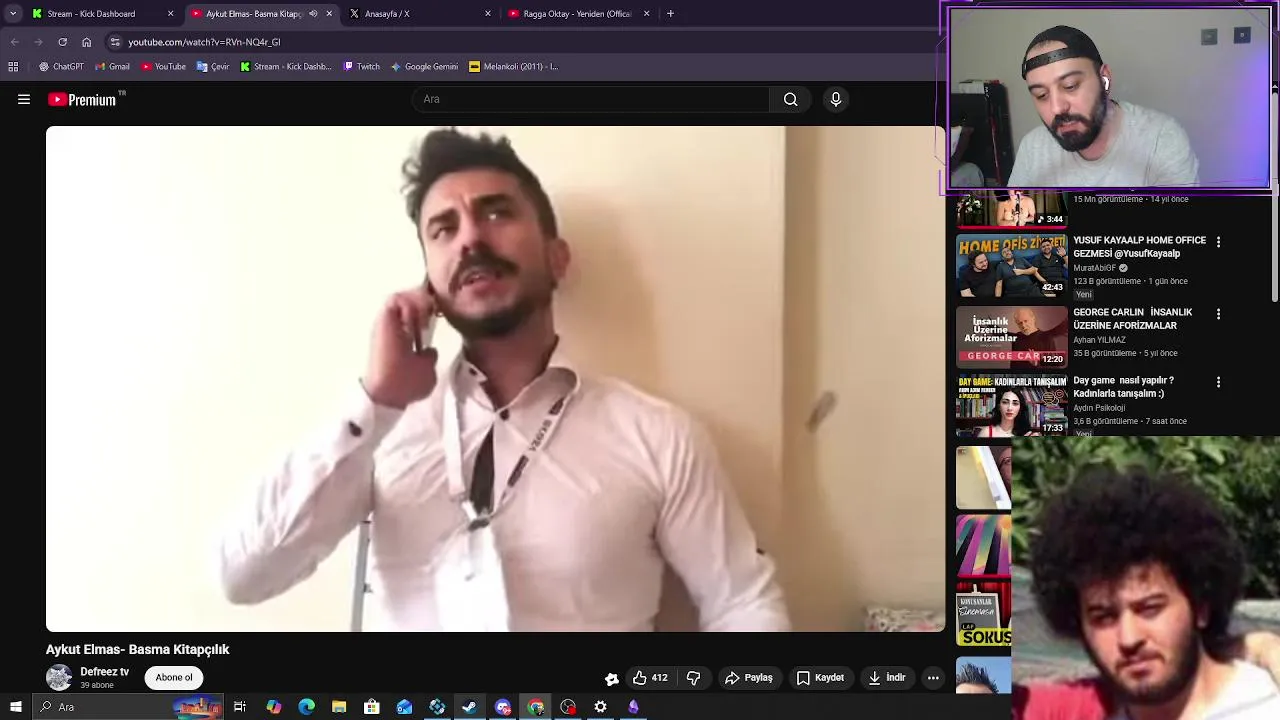
Task: Play the Day game 17:33 thumbnail
Action: [1012, 405]
